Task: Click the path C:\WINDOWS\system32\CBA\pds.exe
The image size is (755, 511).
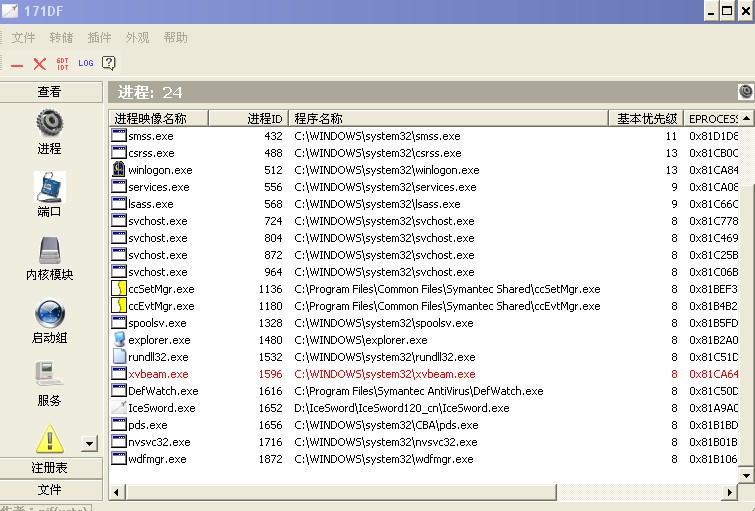Action: 386,425
